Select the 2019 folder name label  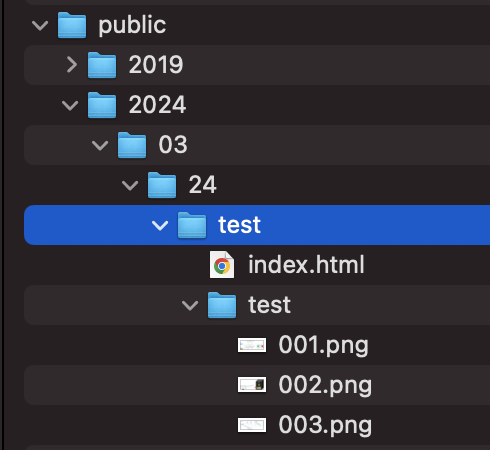point(156,65)
